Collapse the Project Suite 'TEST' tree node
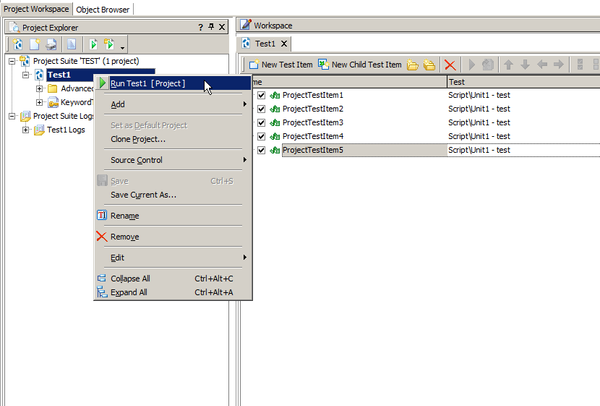600x406 pixels. (x=12, y=61)
